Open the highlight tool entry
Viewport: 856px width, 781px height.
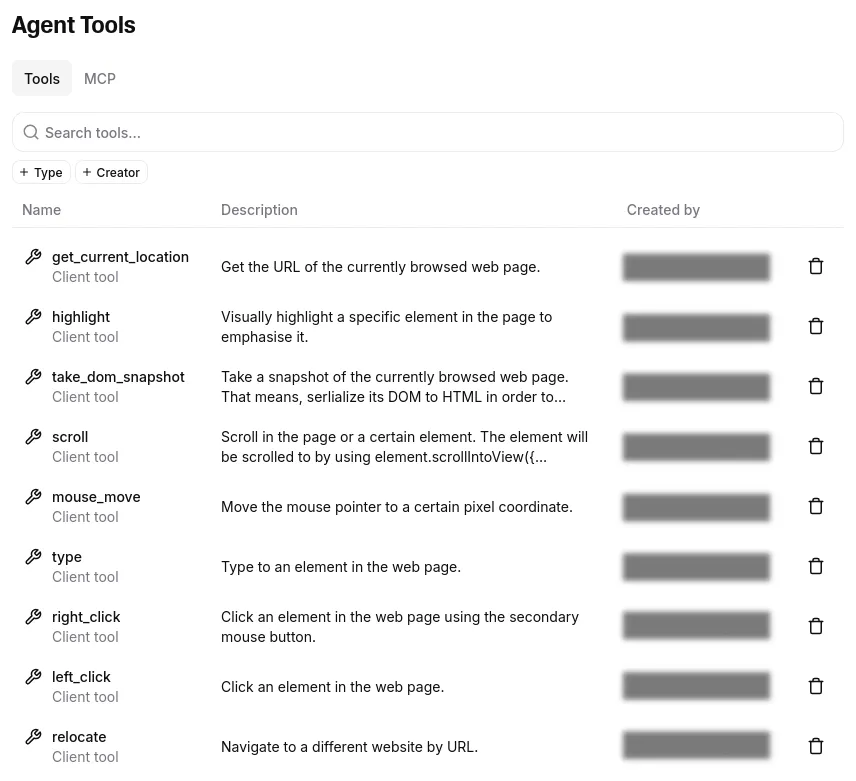81,316
